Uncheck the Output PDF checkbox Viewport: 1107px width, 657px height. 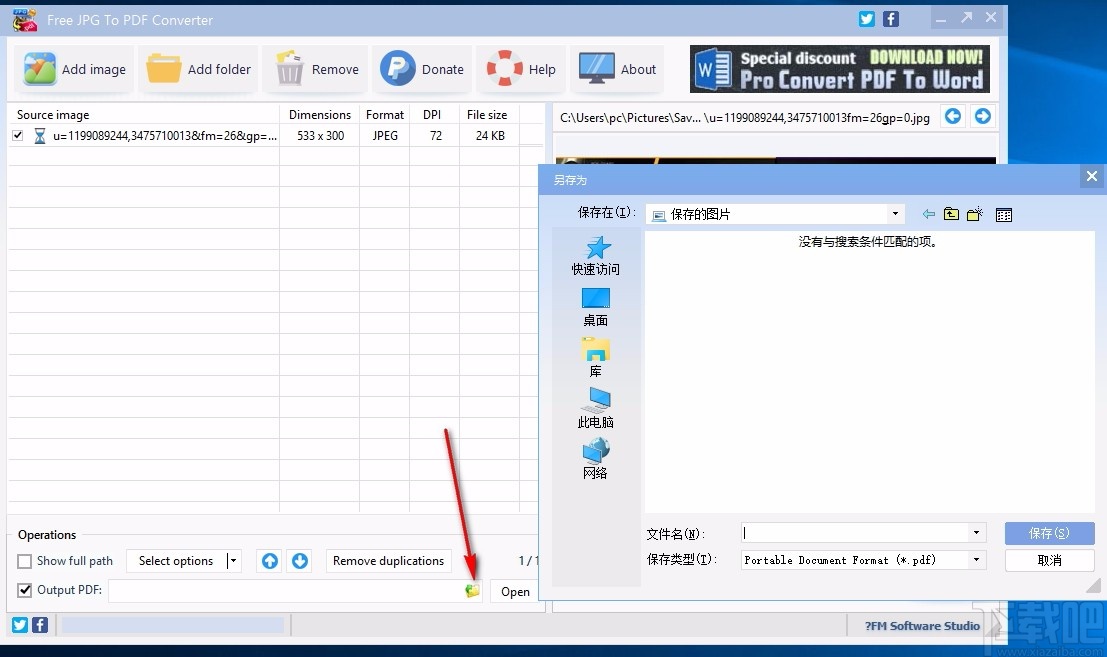[24, 590]
